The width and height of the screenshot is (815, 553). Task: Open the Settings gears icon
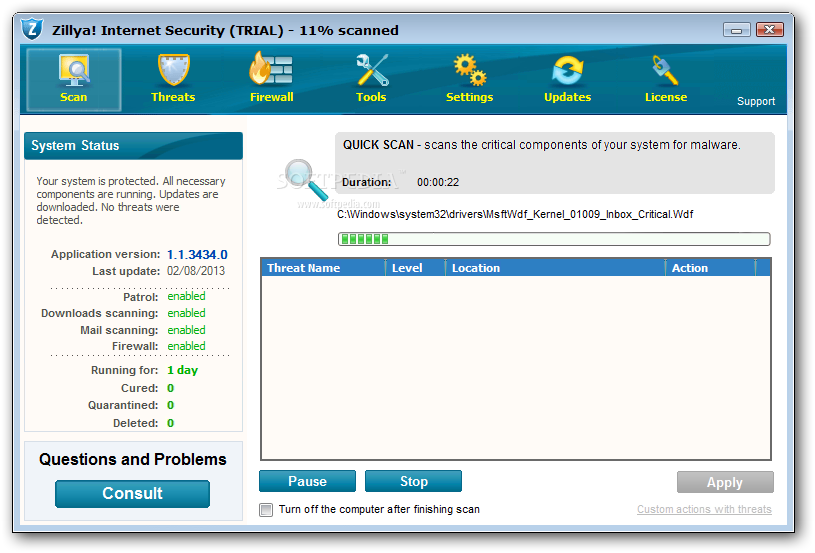[469, 71]
